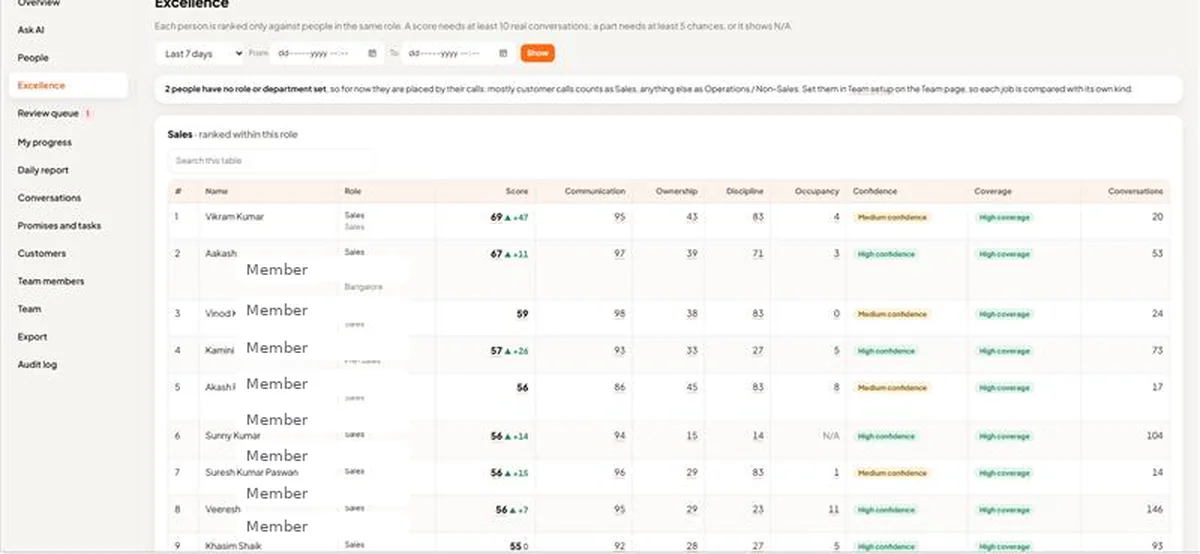Viewport: 1200px width, 554px height.
Task: Click Bangalore text in Aakash's role cell
Action: [363, 287]
